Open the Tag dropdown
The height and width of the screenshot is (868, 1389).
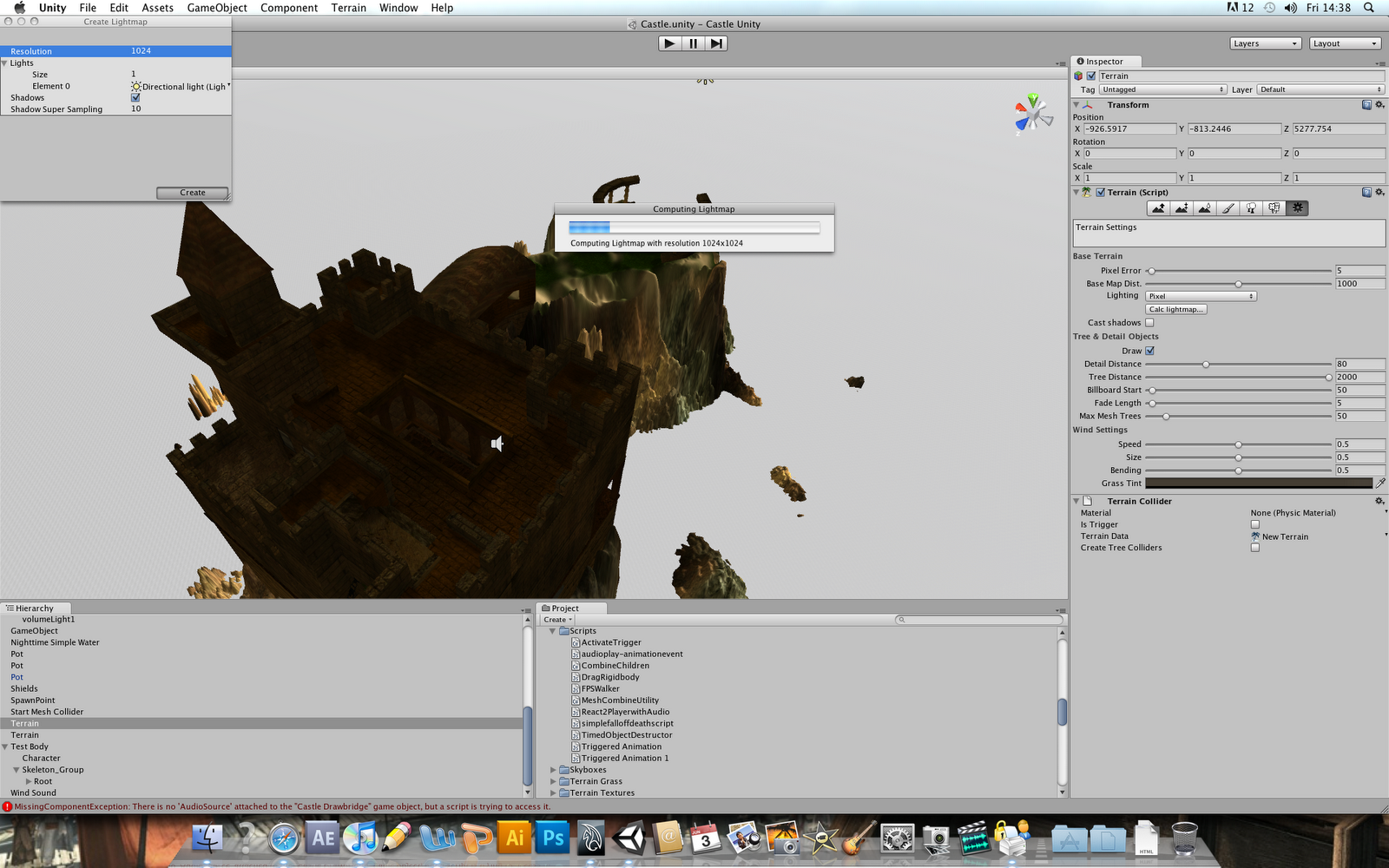coord(1163,90)
